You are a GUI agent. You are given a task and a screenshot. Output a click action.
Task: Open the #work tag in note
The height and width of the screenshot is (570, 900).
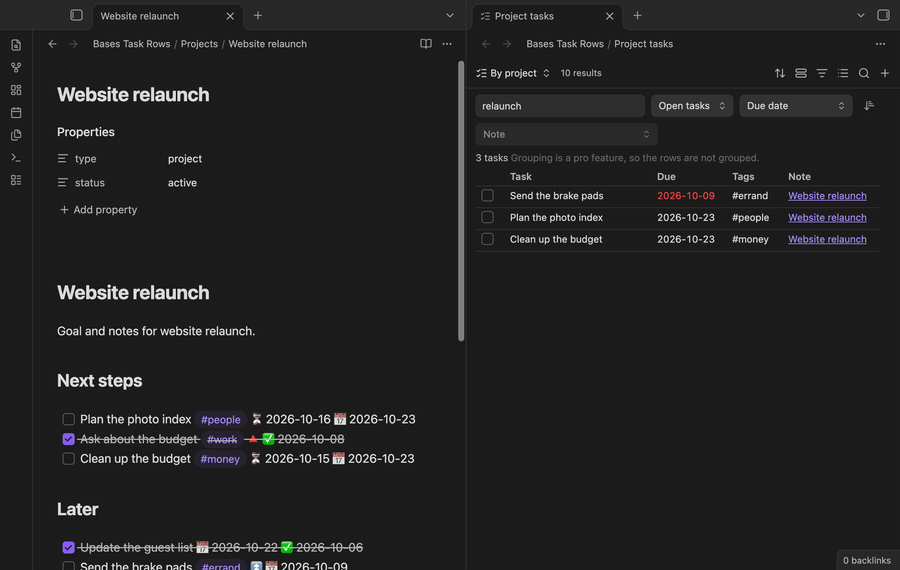point(222,439)
